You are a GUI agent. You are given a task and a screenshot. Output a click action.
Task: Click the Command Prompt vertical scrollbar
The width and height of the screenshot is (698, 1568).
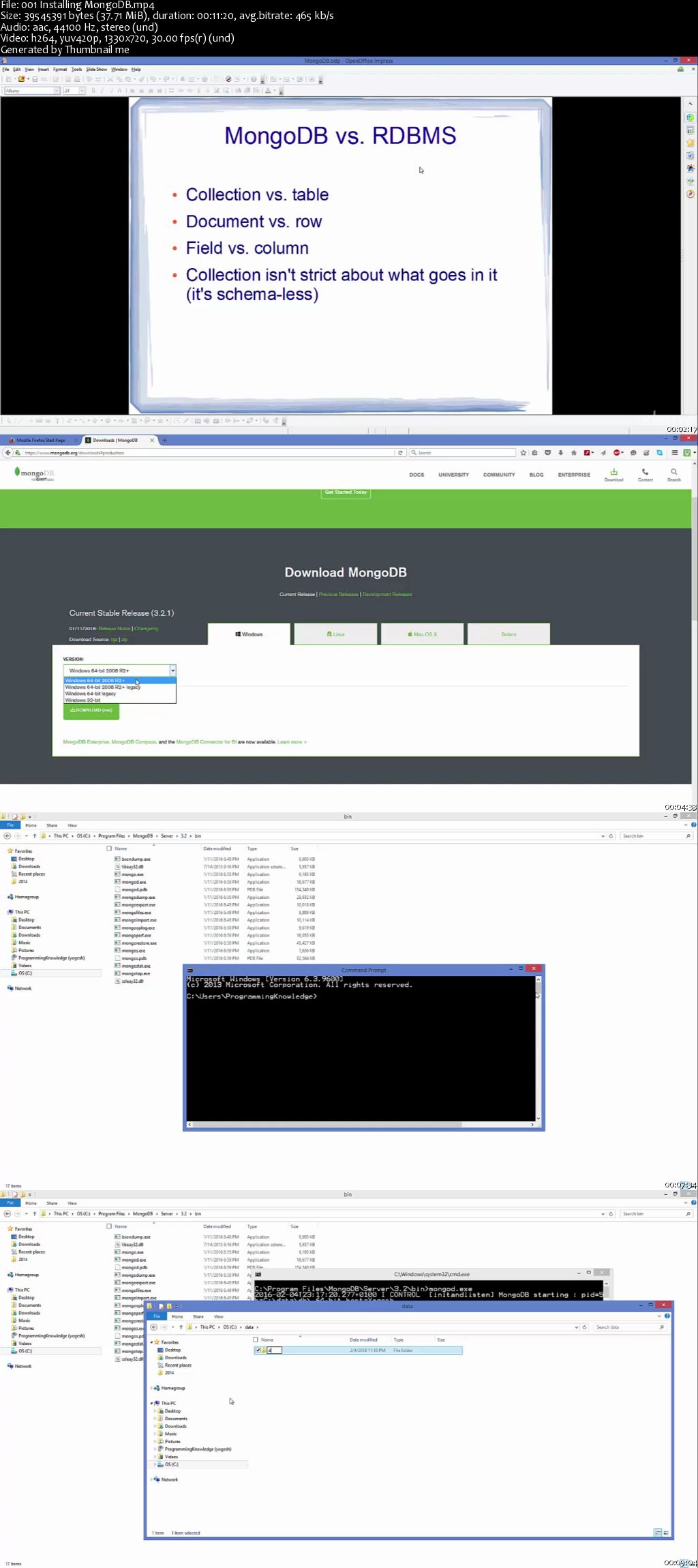(x=538, y=1049)
